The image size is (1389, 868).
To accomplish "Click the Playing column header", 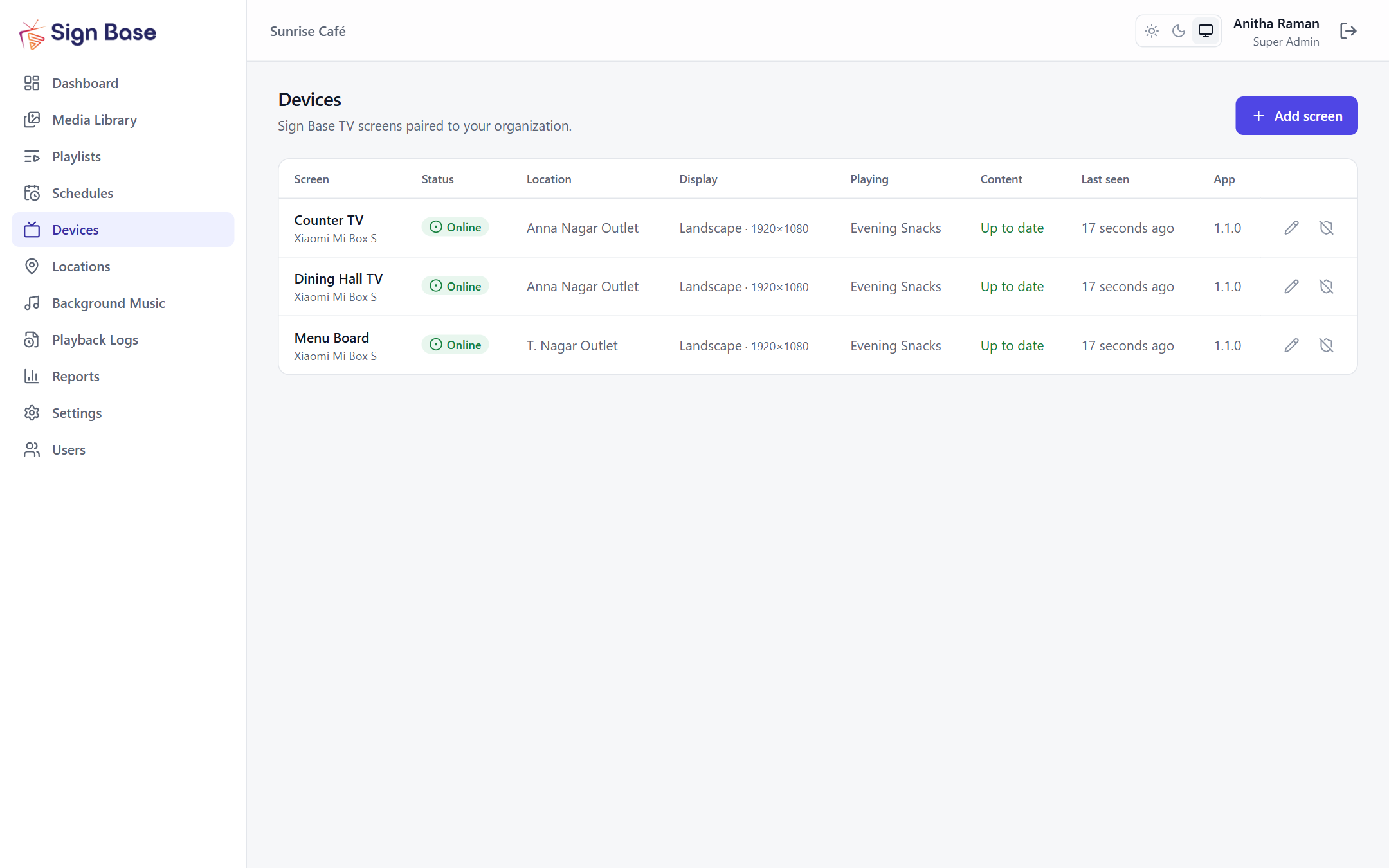I will pos(869,179).
